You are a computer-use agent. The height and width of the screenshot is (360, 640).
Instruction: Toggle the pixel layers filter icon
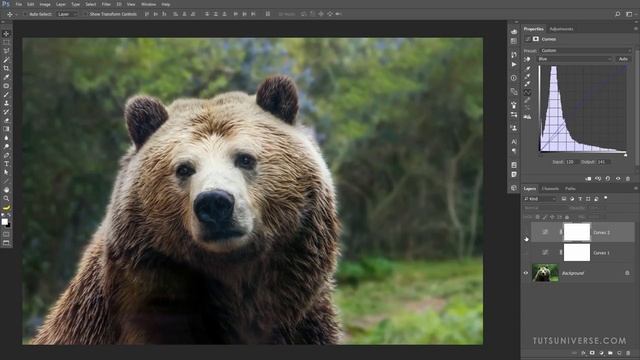click(564, 199)
